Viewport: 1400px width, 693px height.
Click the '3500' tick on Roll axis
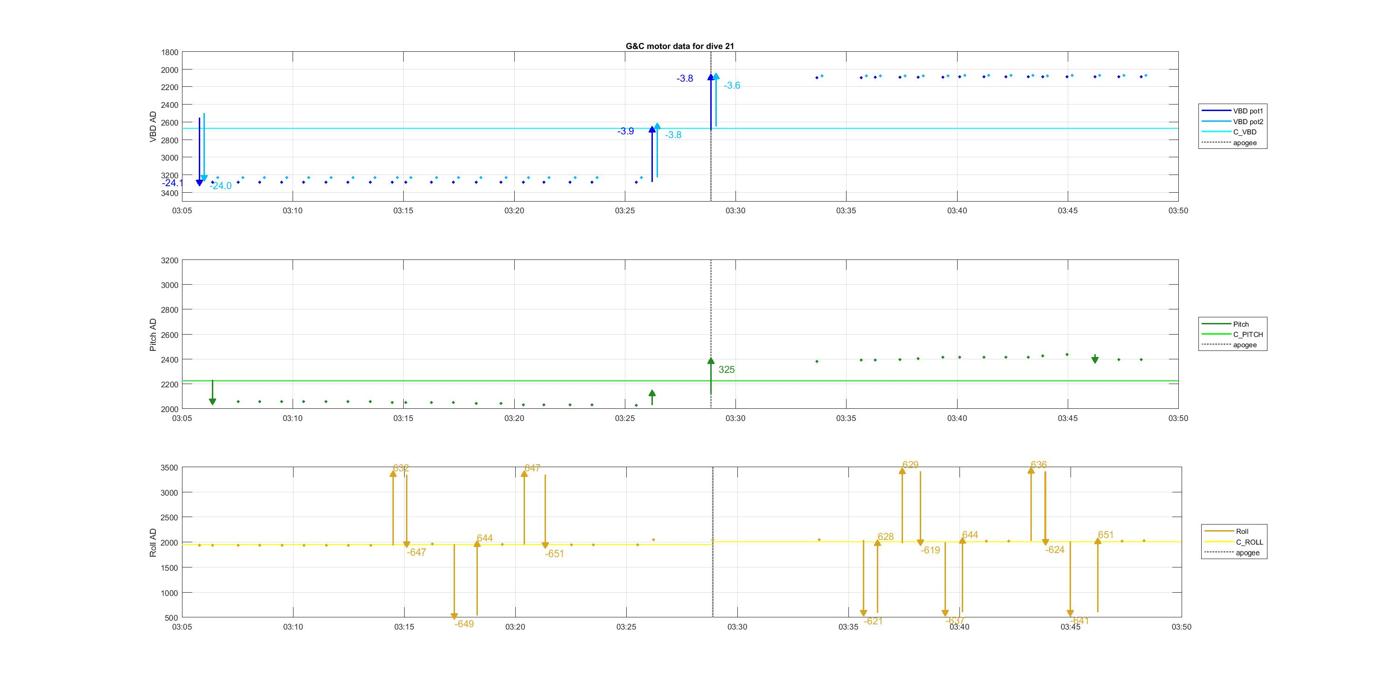click(x=170, y=468)
